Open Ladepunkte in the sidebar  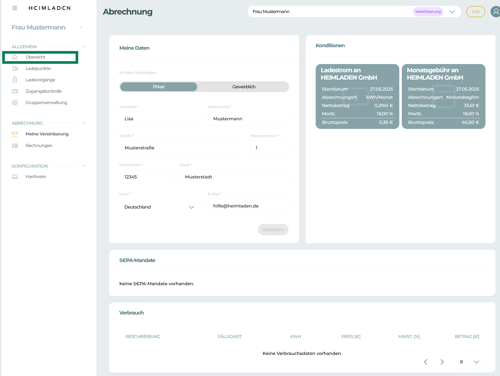click(38, 69)
